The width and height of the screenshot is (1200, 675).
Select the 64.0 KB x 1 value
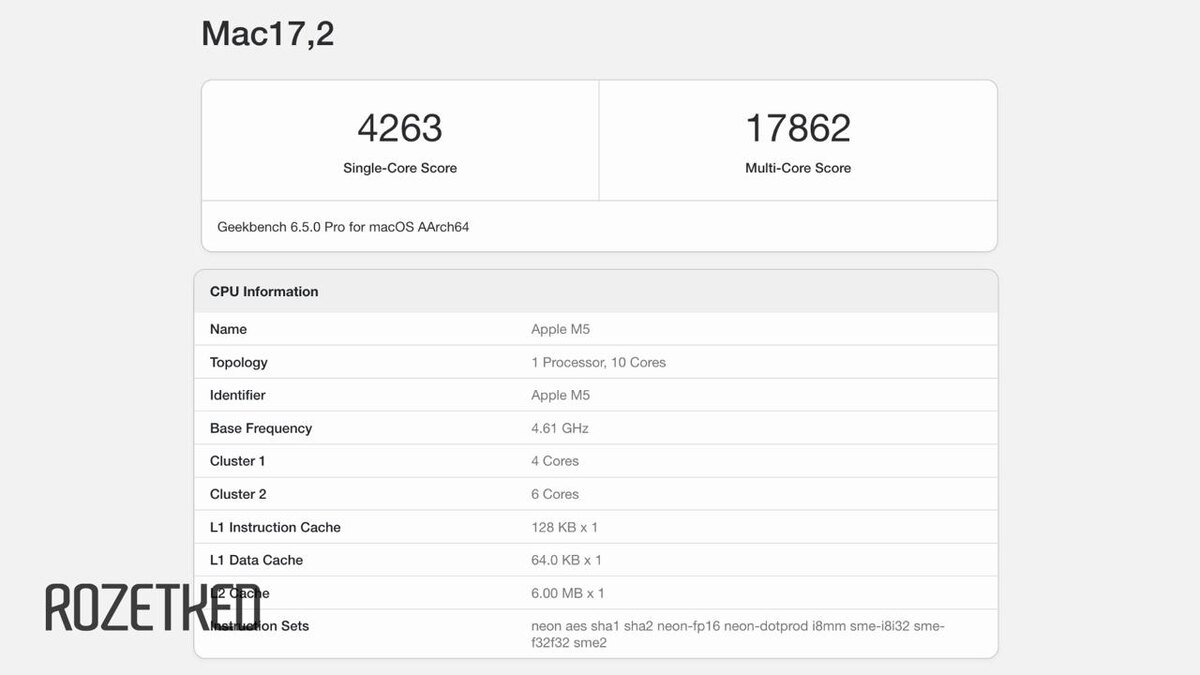pos(566,560)
